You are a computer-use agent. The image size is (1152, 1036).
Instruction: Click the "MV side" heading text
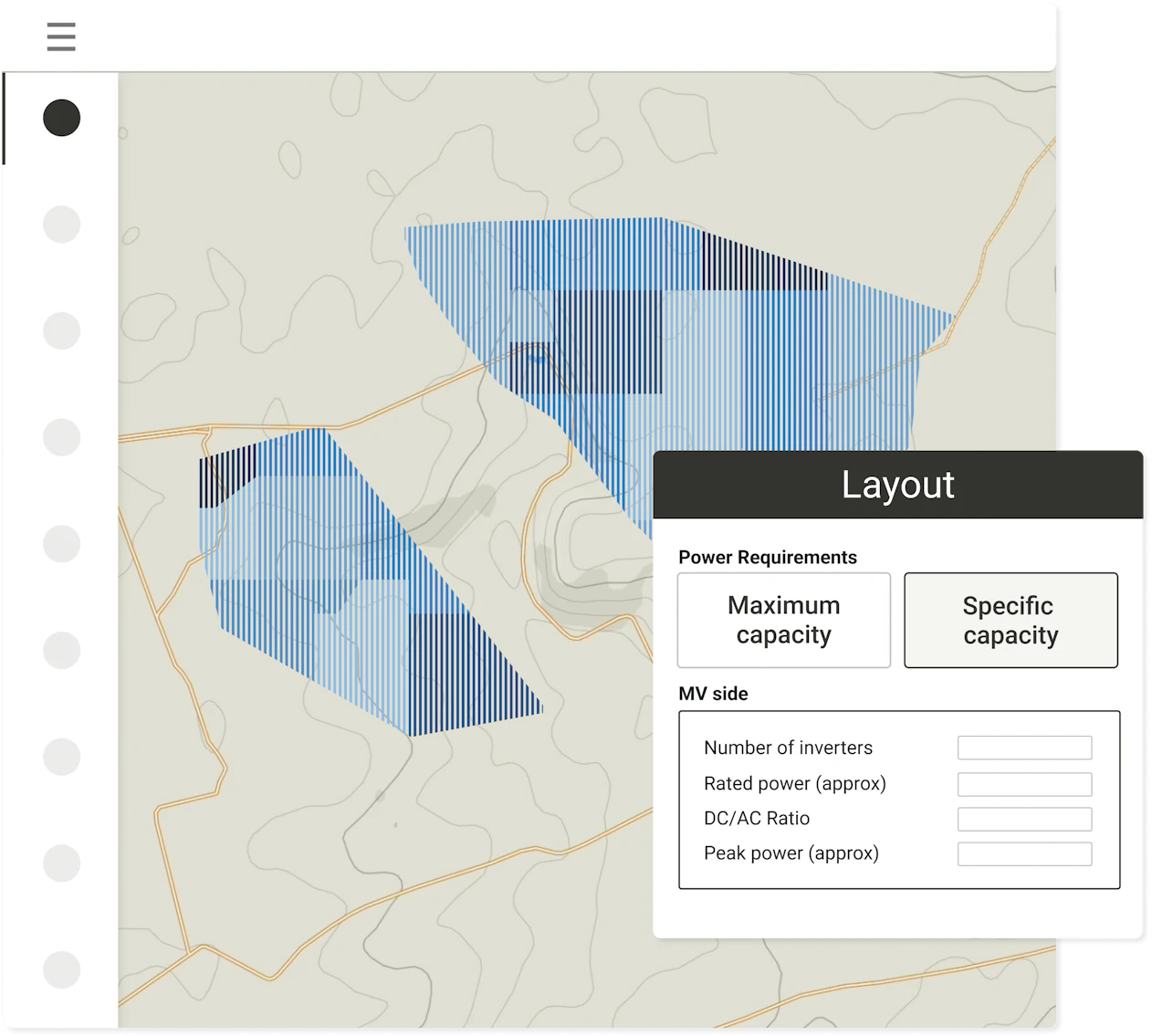[714, 694]
